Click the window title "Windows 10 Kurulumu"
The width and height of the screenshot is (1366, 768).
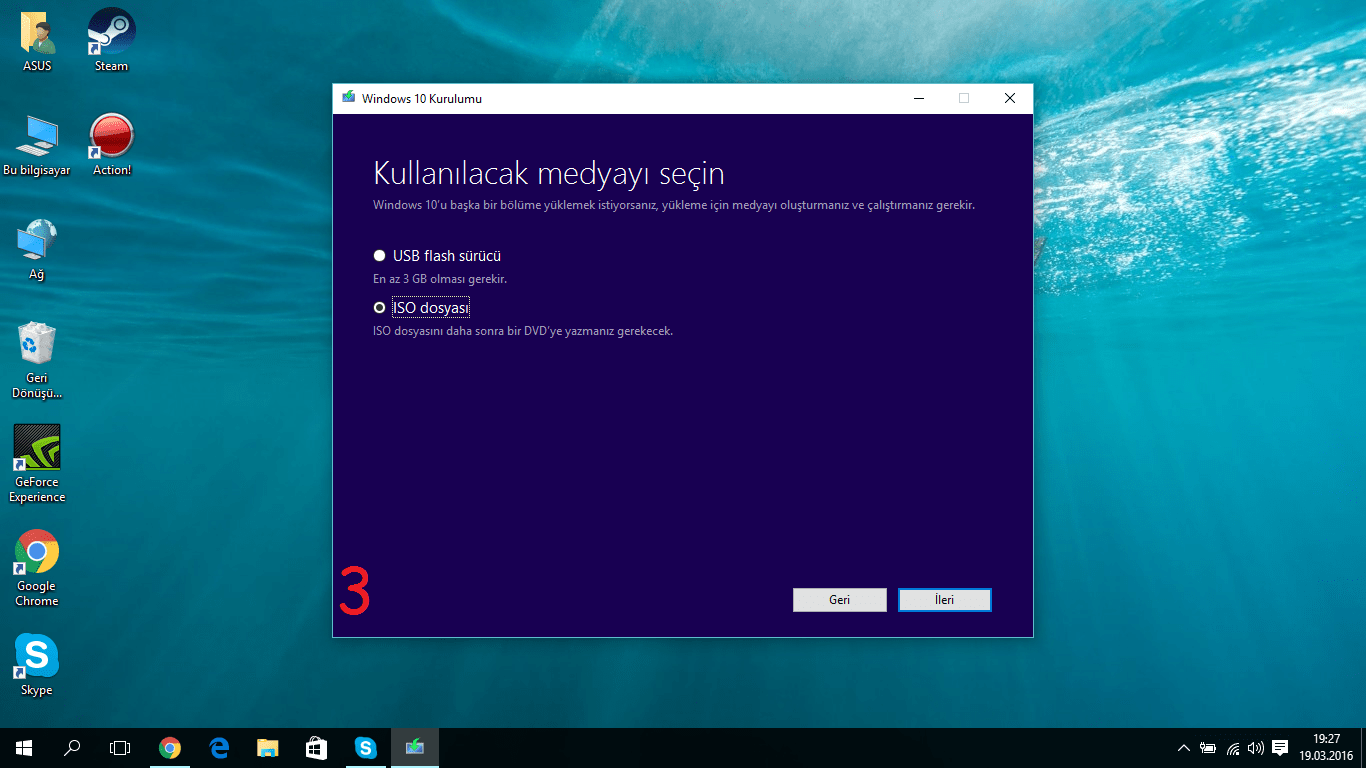pos(422,99)
